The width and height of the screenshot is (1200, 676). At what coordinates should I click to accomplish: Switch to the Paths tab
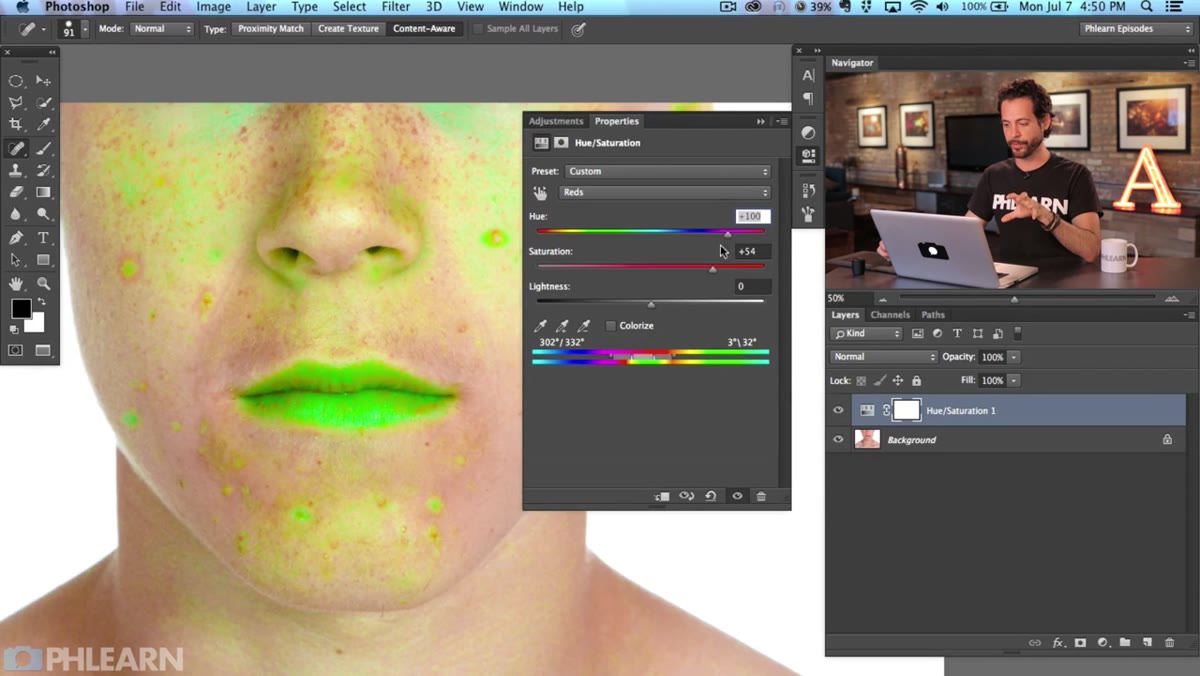(933, 315)
